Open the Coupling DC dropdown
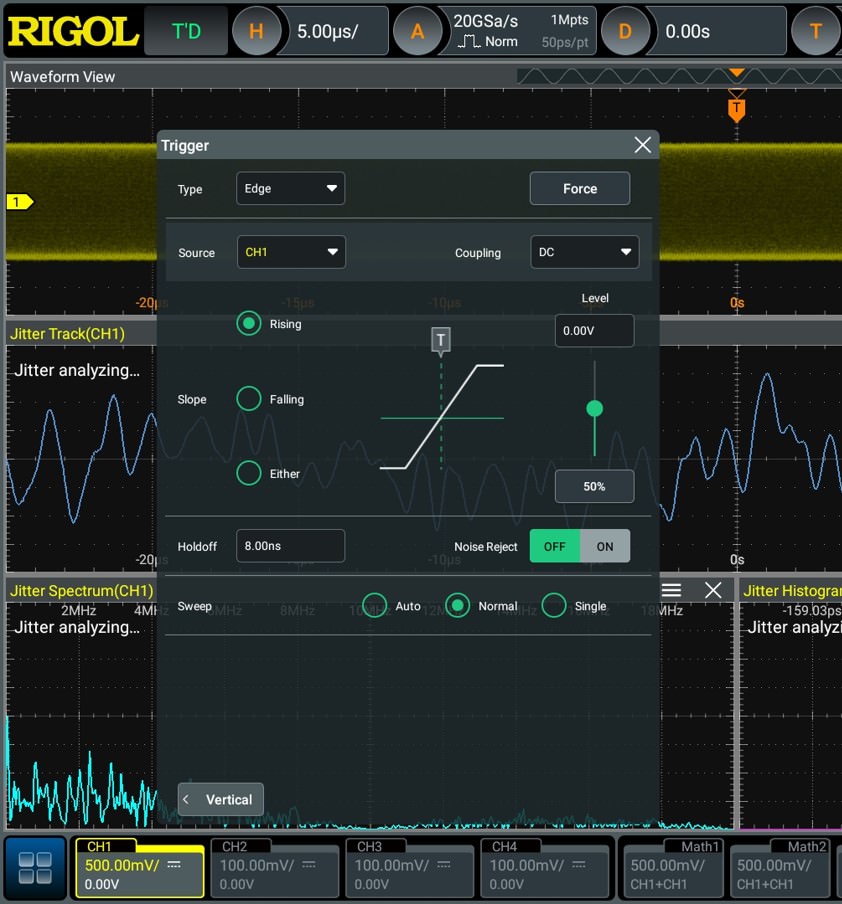Viewport: 842px width, 904px height. (x=585, y=252)
